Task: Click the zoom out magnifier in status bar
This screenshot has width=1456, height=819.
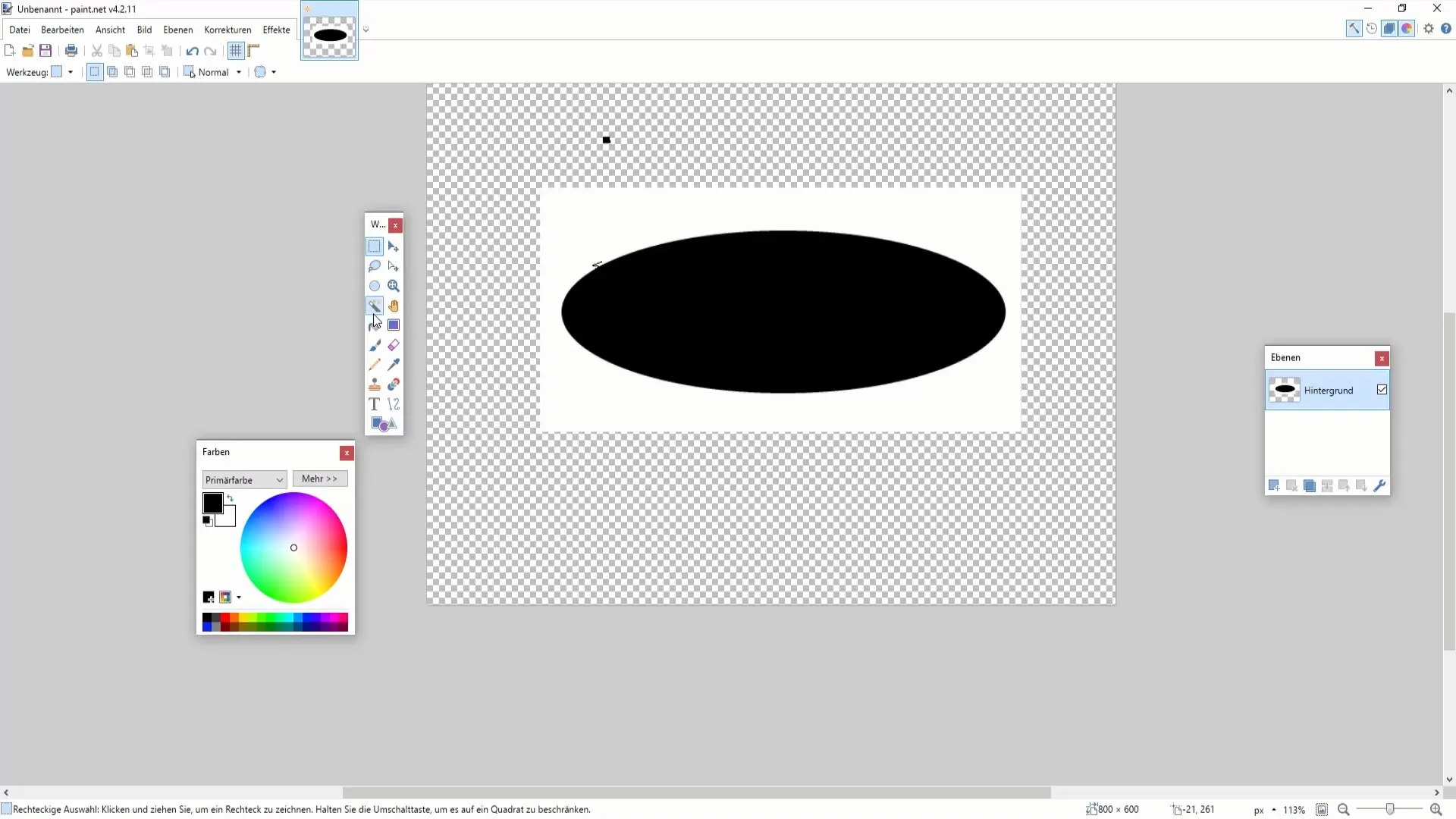Action: click(1344, 810)
